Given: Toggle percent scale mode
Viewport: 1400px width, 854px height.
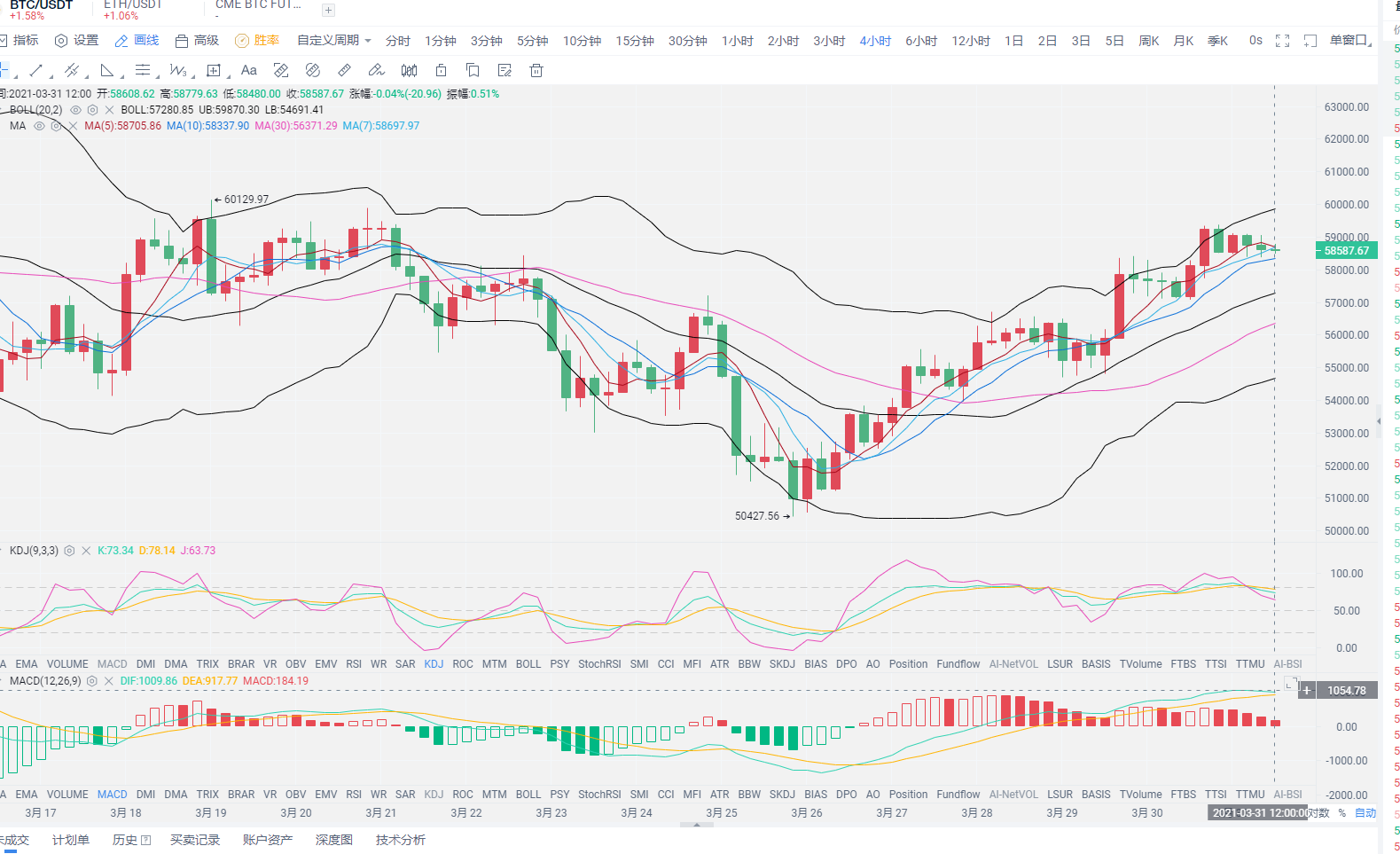Looking at the screenshot, I should 1342,813.
